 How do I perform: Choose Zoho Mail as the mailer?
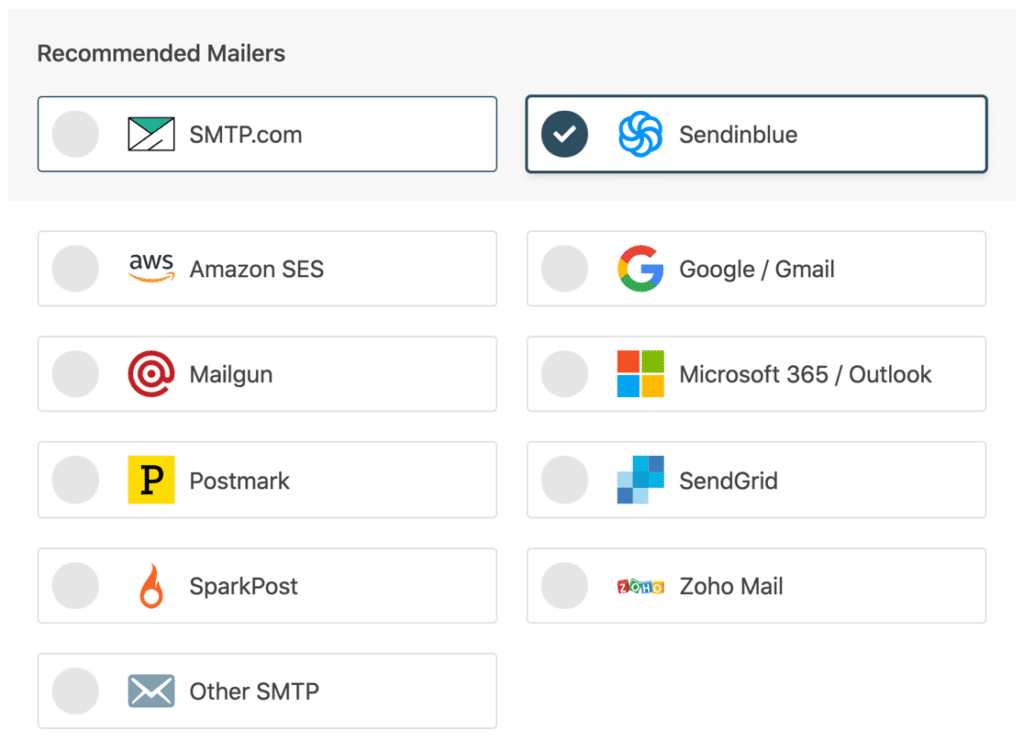pos(564,586)
